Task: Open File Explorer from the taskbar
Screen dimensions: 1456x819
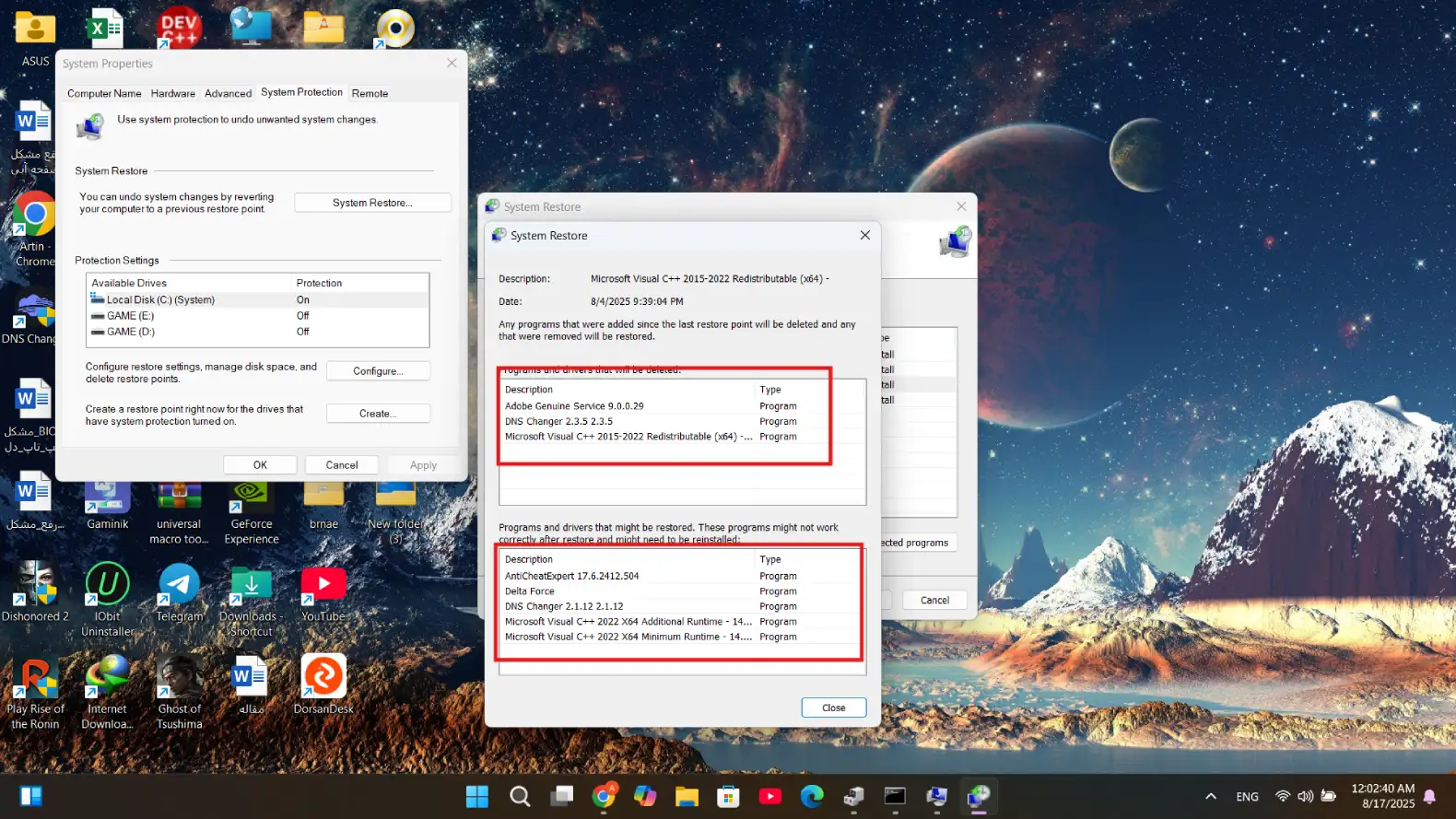Action: [687, 796]
